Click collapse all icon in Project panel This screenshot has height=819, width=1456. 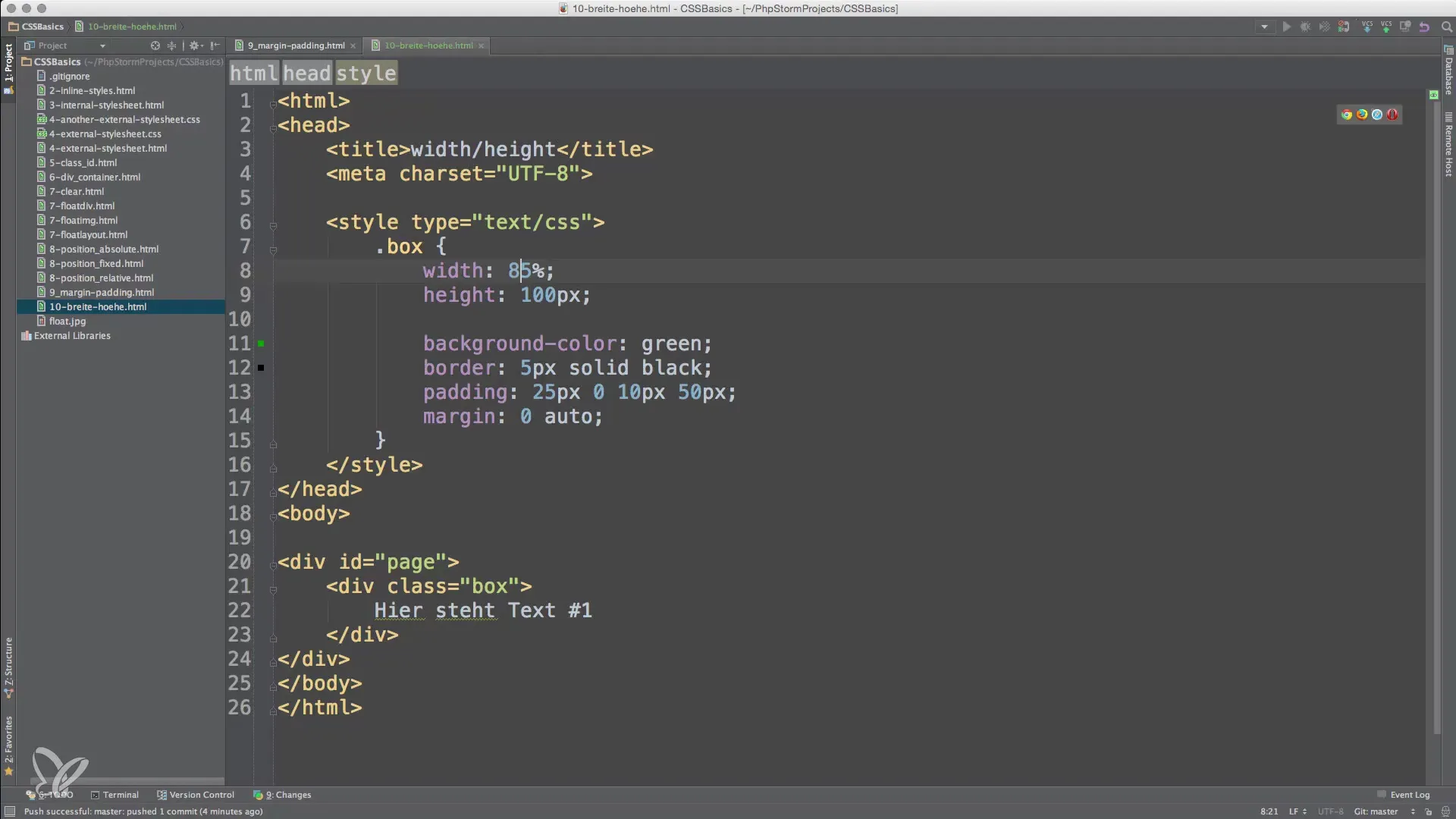tap(171, 45)
